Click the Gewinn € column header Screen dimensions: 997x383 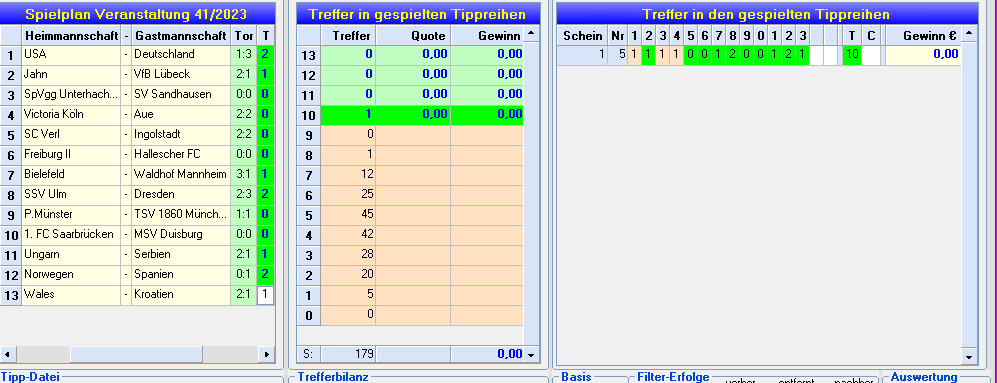923,36
